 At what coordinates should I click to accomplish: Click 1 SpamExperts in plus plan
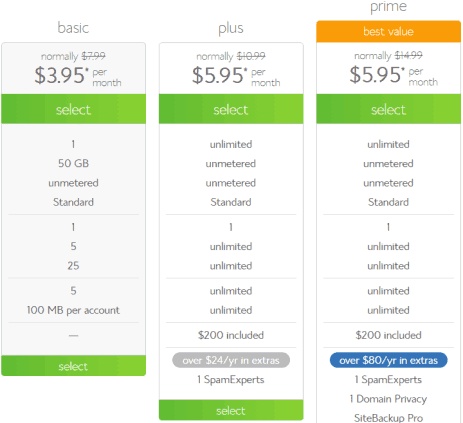(231, 380)
